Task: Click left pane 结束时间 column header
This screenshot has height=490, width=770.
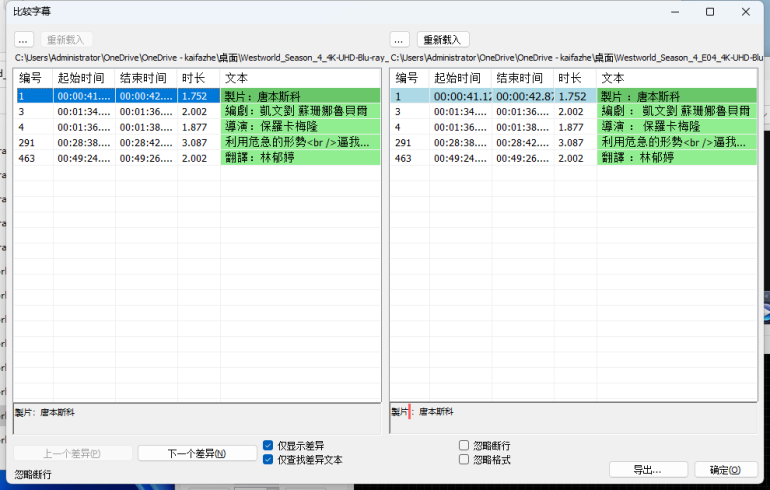Action: [x=146, y=78]
